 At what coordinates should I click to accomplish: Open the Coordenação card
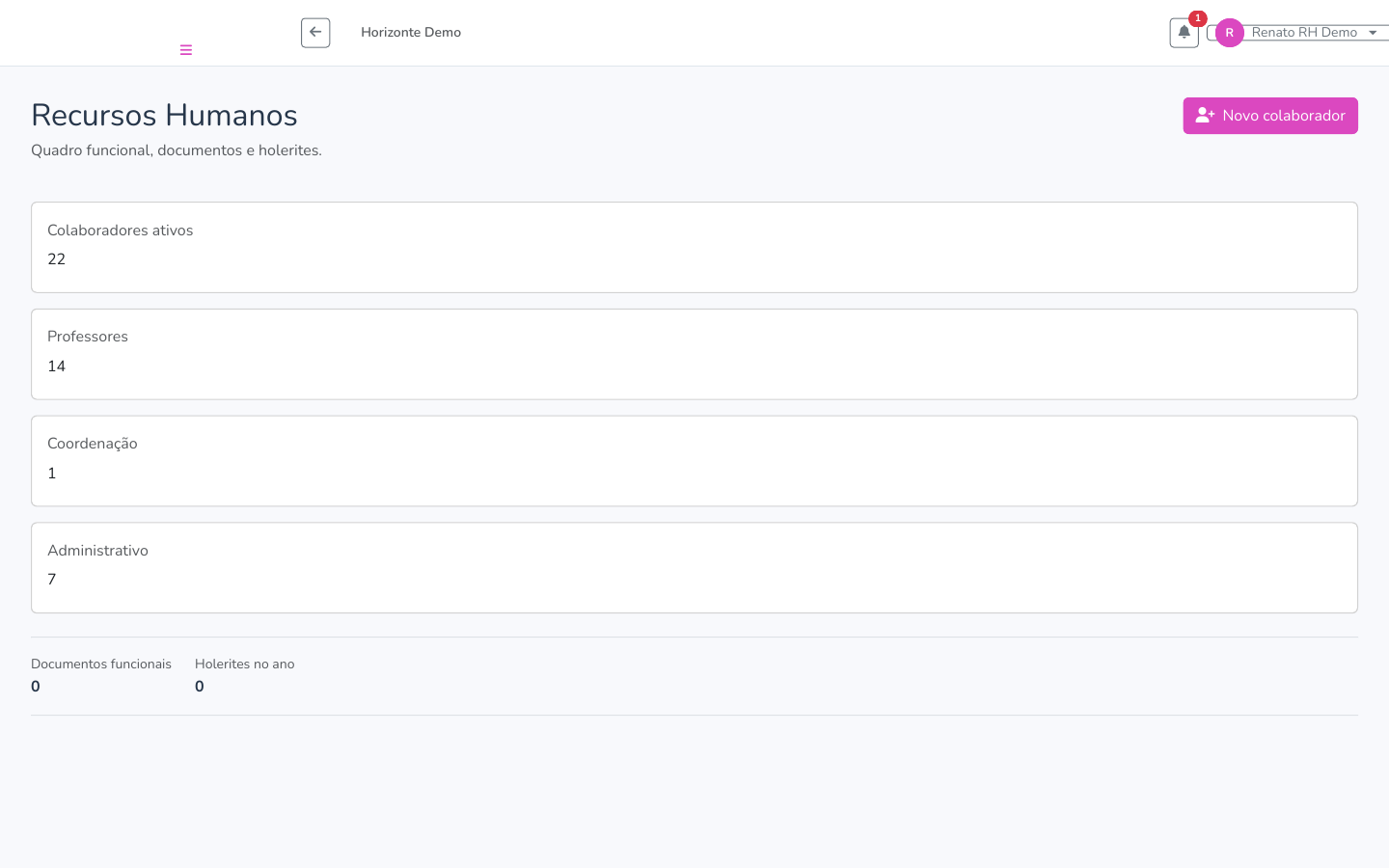point(694,461)
